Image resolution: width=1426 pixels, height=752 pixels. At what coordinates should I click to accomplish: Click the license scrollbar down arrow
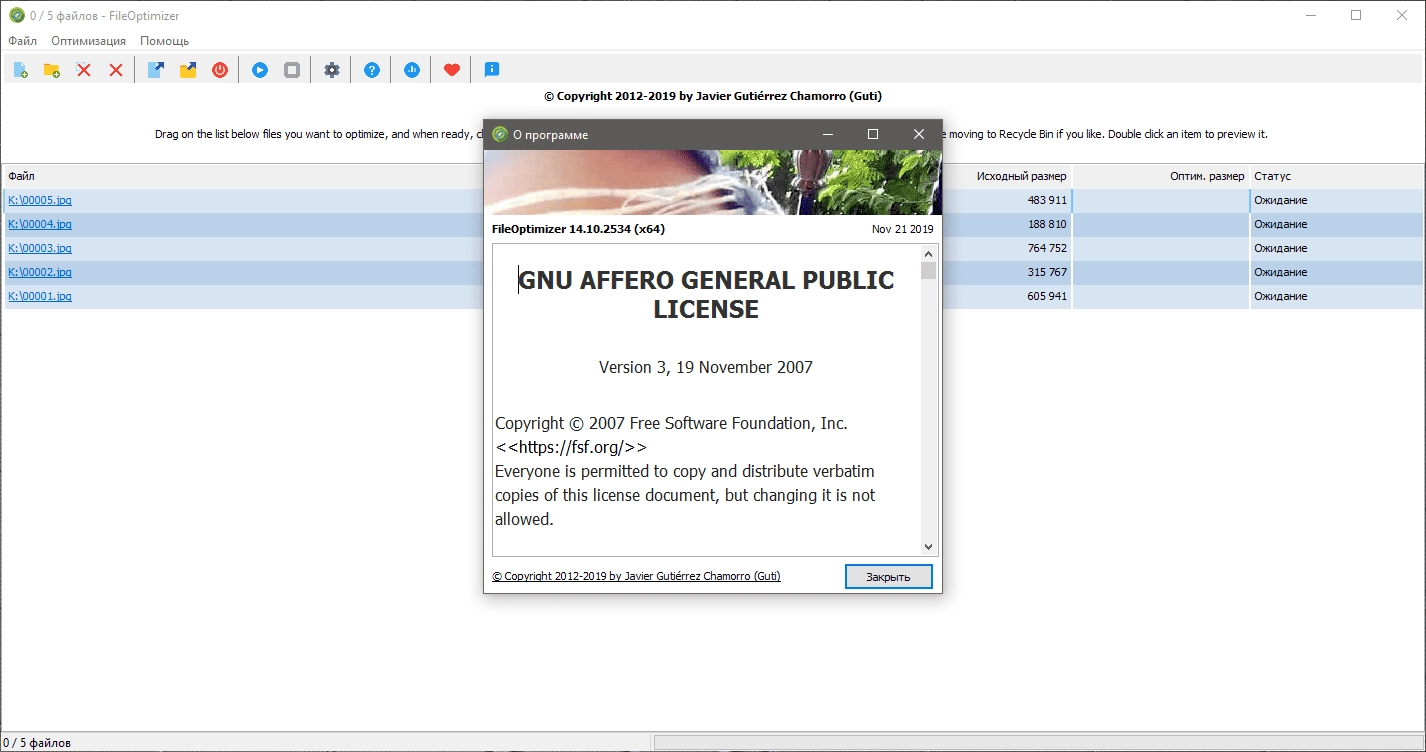pos(929,547)
